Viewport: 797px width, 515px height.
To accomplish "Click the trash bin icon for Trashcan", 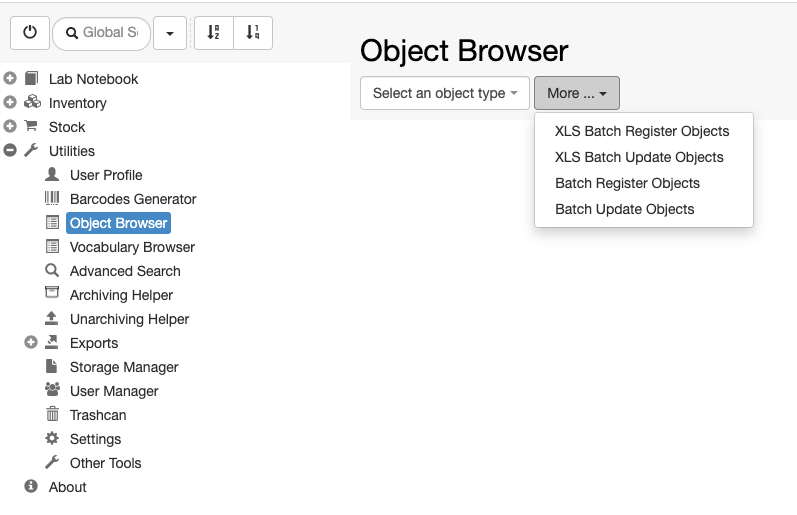I will [x=52, y=414].
